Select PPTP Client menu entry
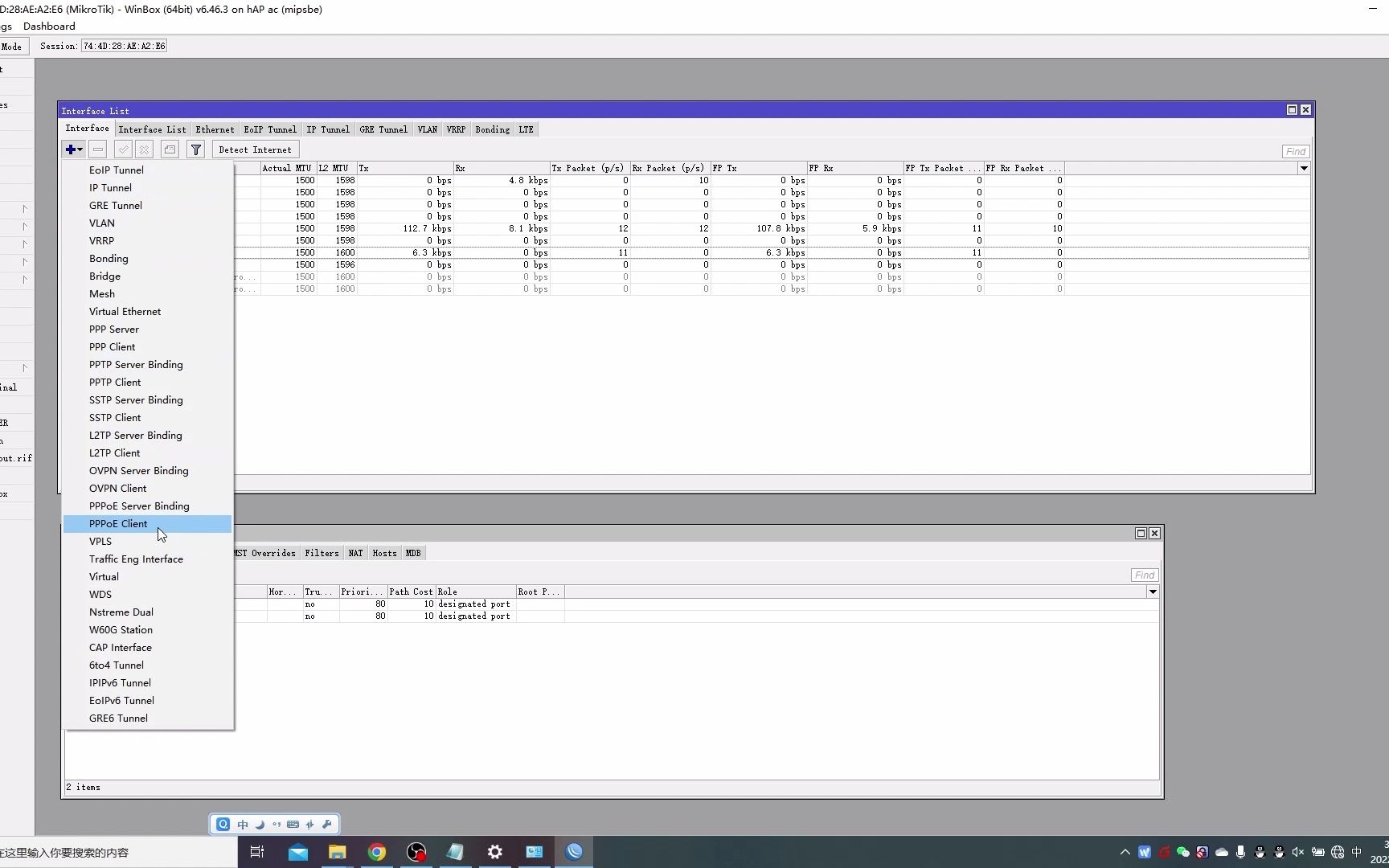The height and width of the screenshot is (868, 1389). pyautogui.click(x=147, y=383)
